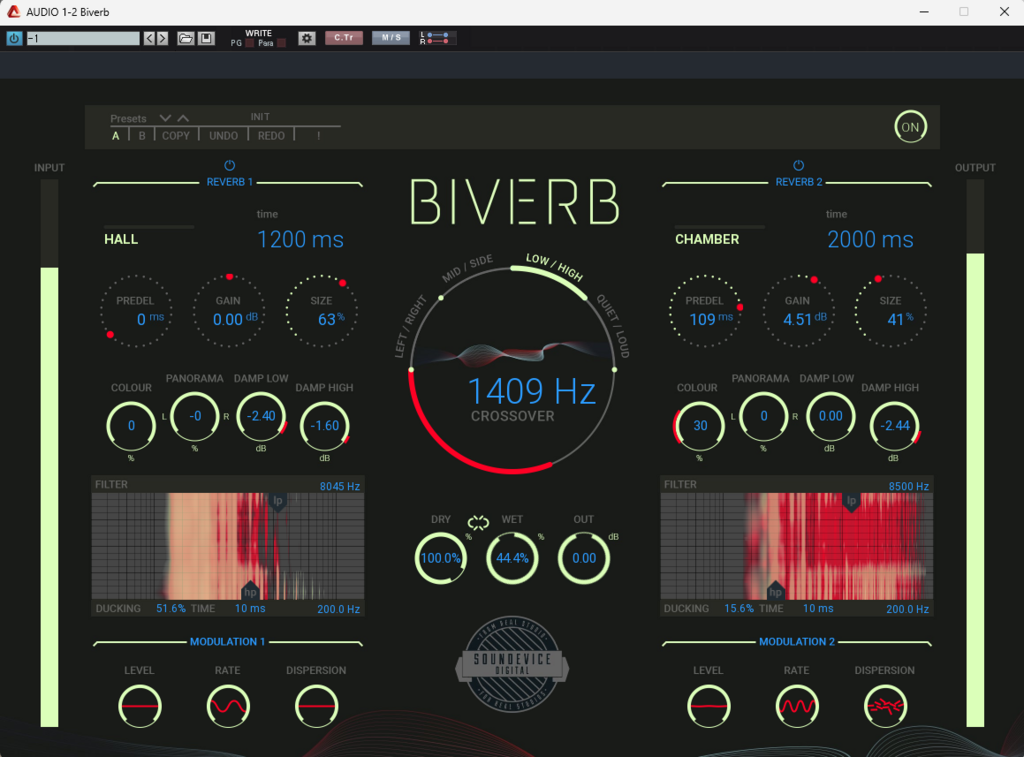The width and height of the screenshot is (1024, 757).
Task: Click the Modulation 2 LEVEL knob
Action: 709,706
